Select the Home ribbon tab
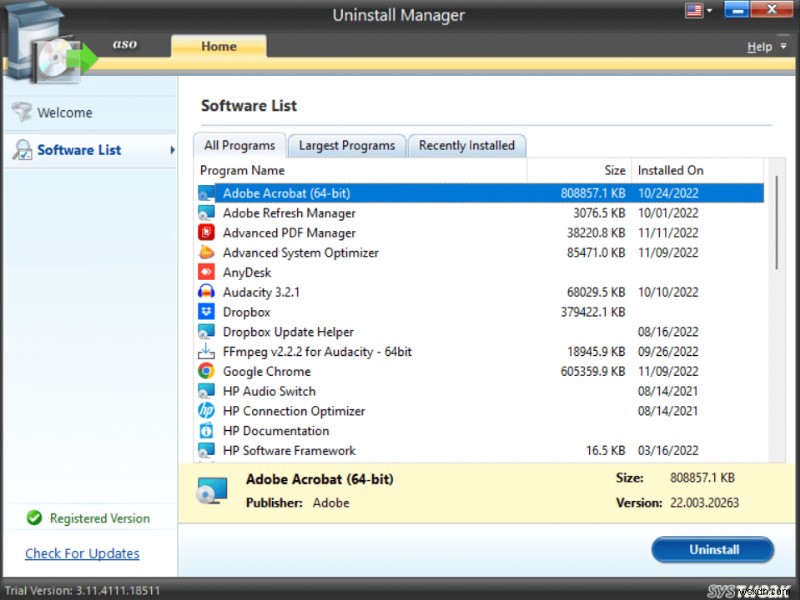Image resolution: width=800 pixels, height=600 pixels. [218, 46]
